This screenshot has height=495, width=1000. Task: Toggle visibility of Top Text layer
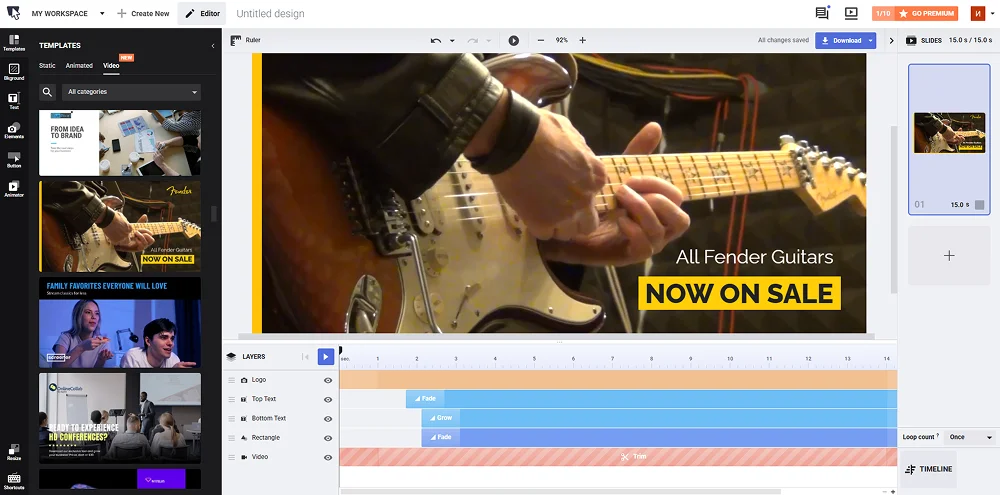pos(328,400)
